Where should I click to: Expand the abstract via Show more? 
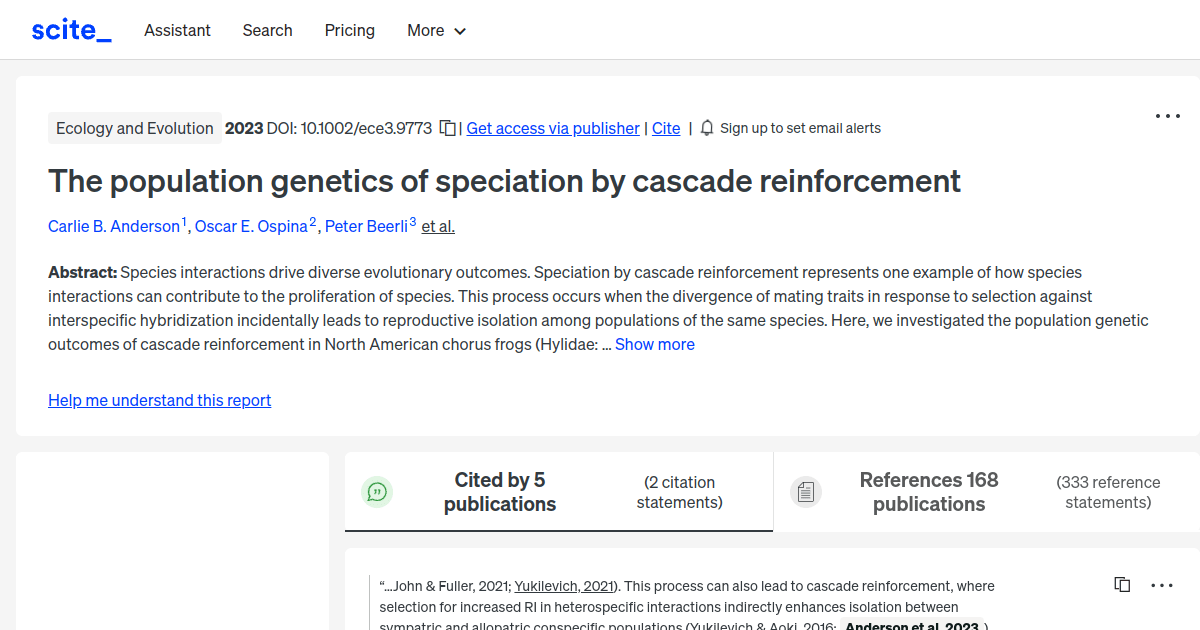pyautogui.click(x=654, y=344)
